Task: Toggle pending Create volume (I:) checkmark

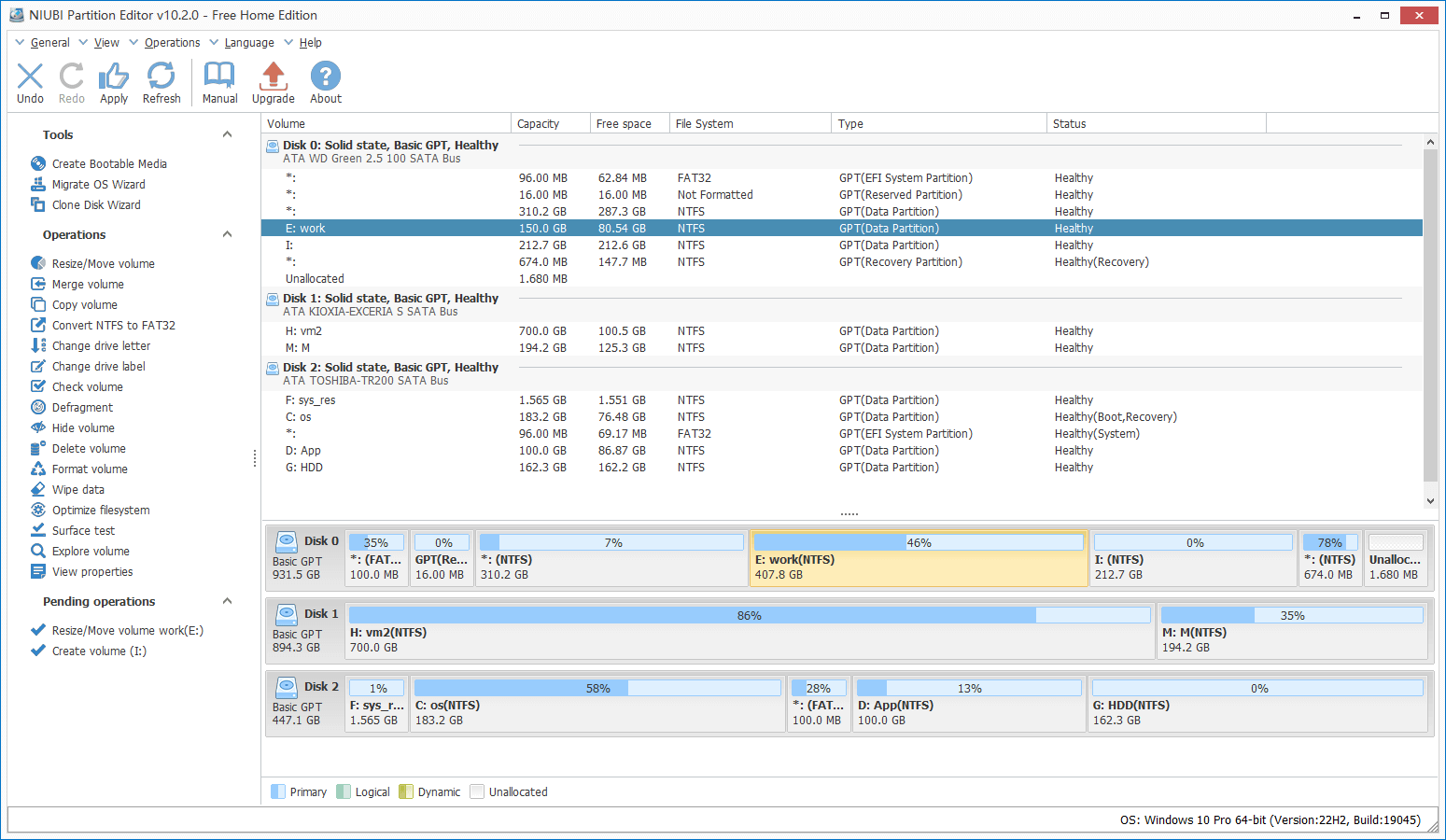Action: pos(38,651)
